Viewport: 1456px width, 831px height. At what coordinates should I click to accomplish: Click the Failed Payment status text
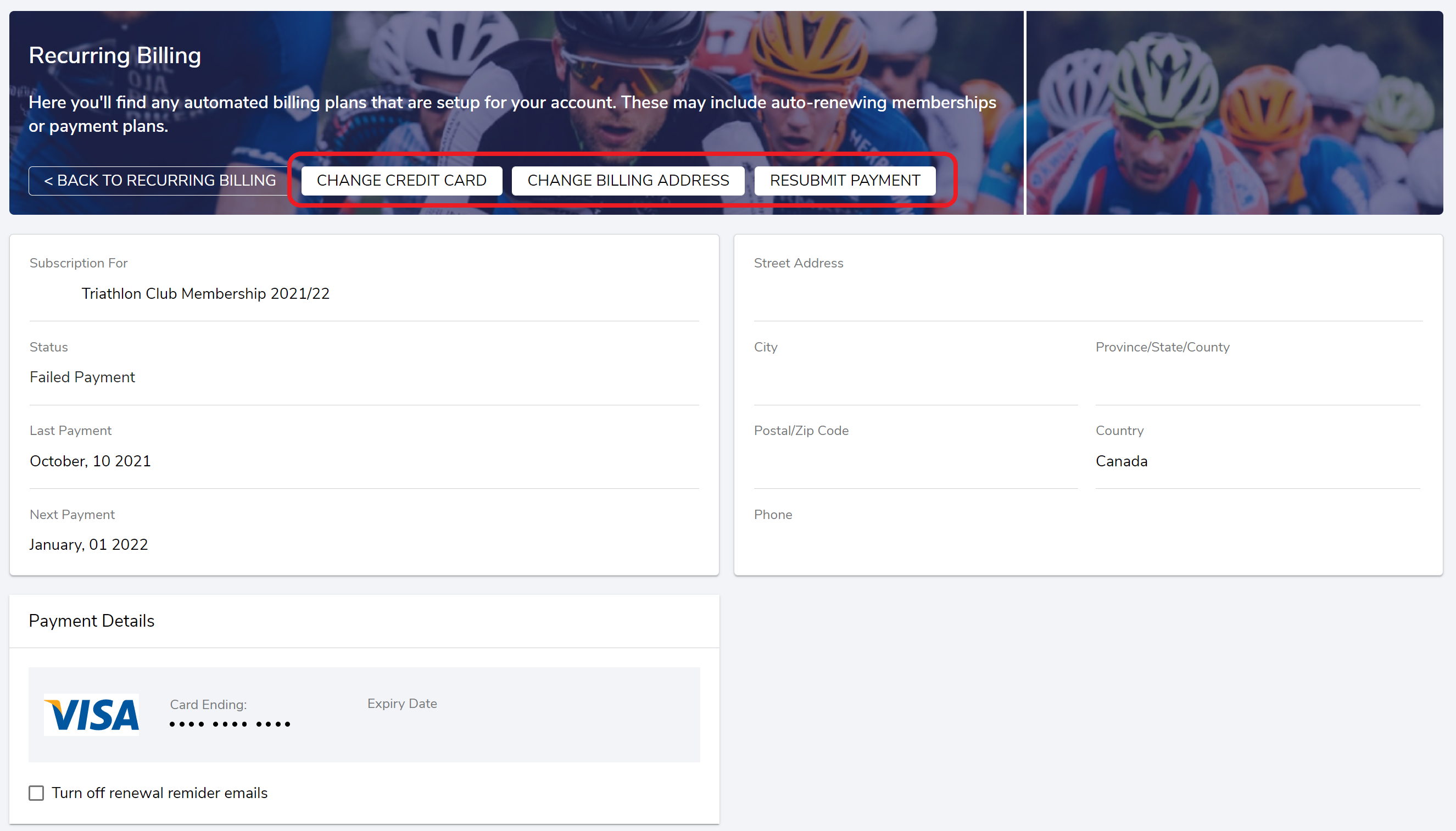(82, 377)
